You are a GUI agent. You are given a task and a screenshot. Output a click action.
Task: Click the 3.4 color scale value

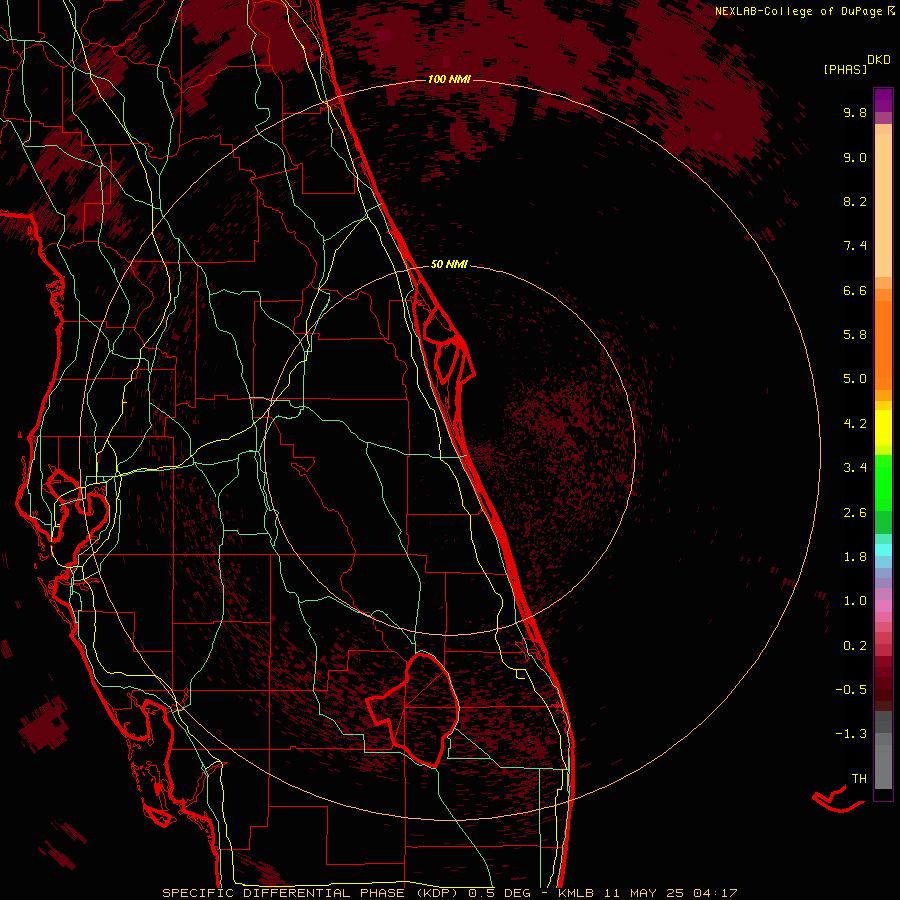coord(855,468)
